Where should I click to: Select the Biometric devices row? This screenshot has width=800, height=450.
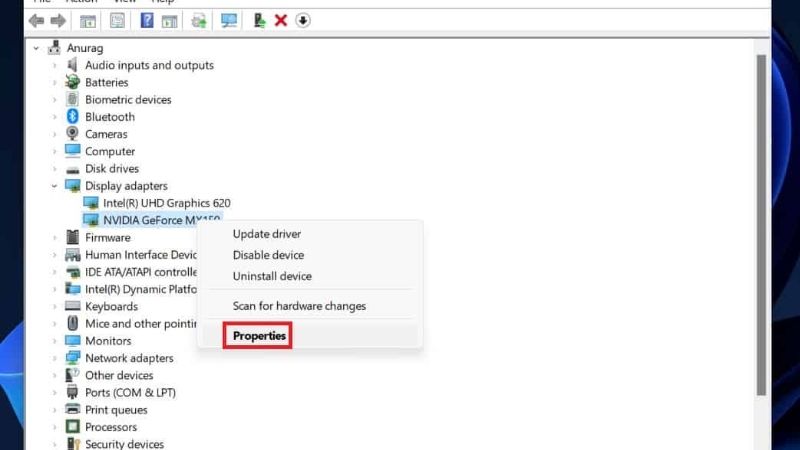click(x=128, y=99)
